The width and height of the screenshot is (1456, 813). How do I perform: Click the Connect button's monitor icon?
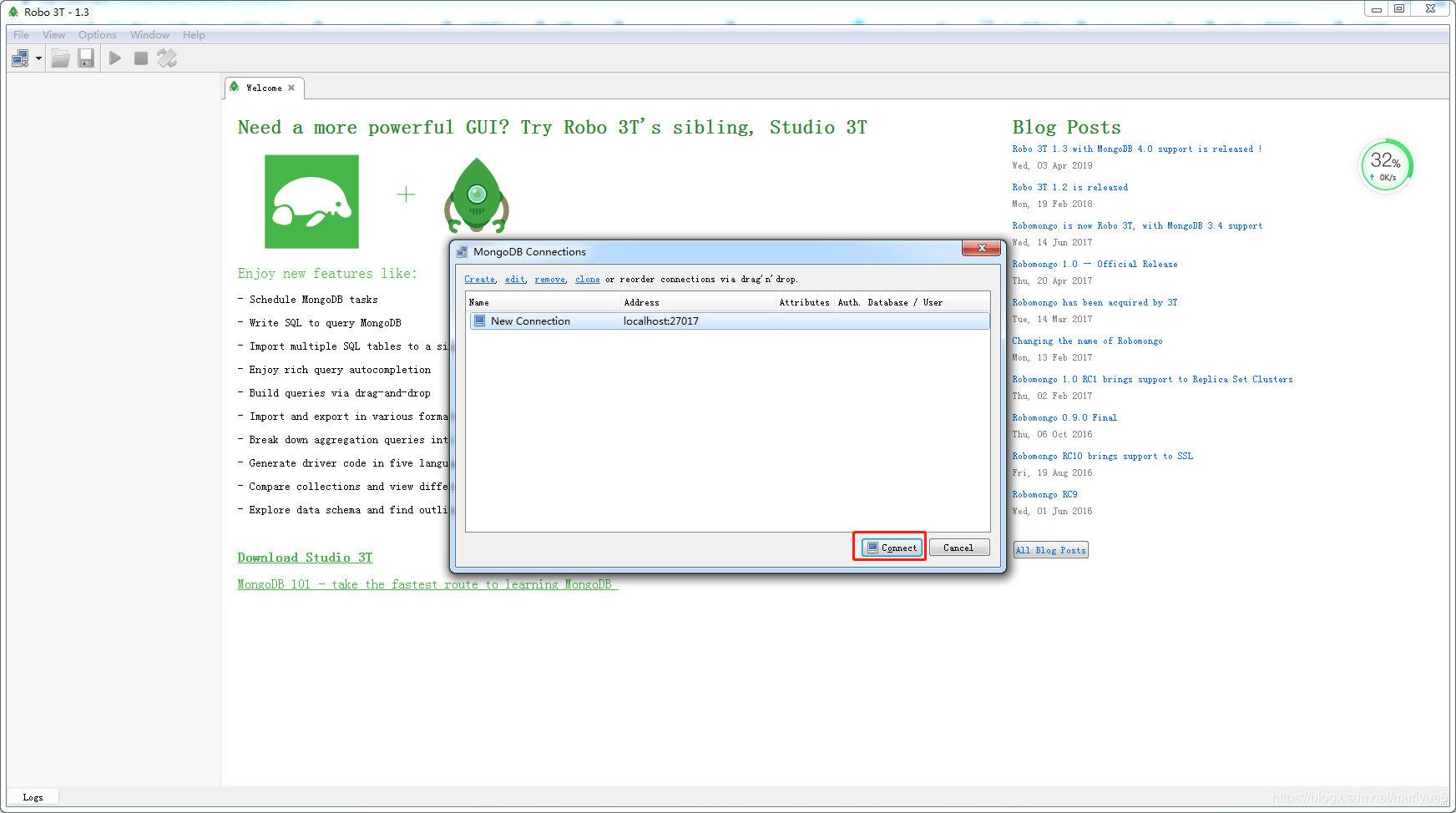tap(872, 548)
